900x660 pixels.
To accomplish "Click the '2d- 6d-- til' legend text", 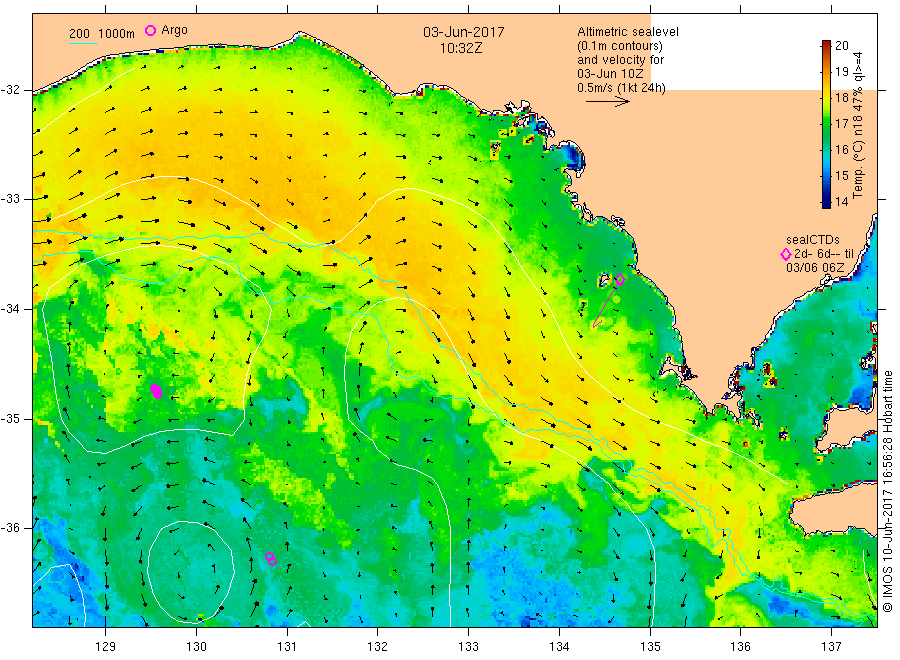I will point(824,254).
